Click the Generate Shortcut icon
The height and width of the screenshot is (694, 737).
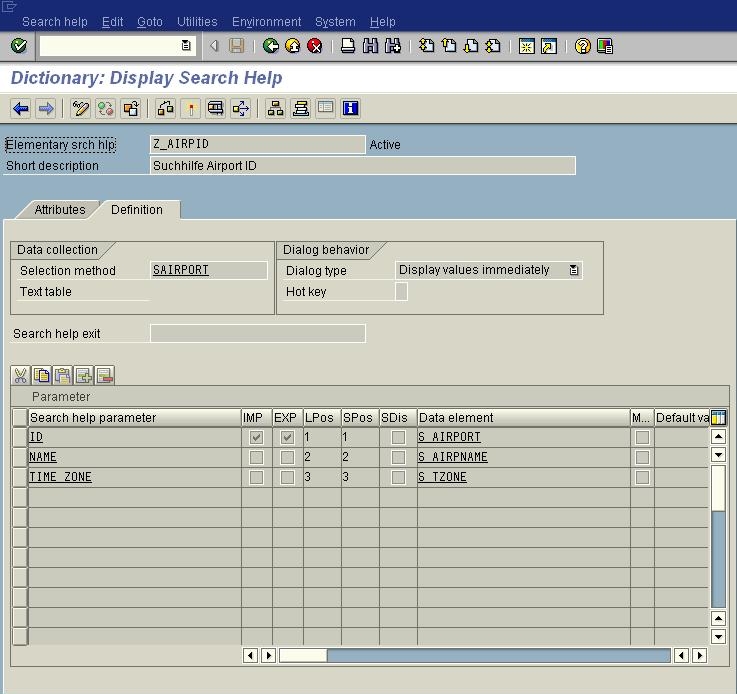(x=549, y=46)
